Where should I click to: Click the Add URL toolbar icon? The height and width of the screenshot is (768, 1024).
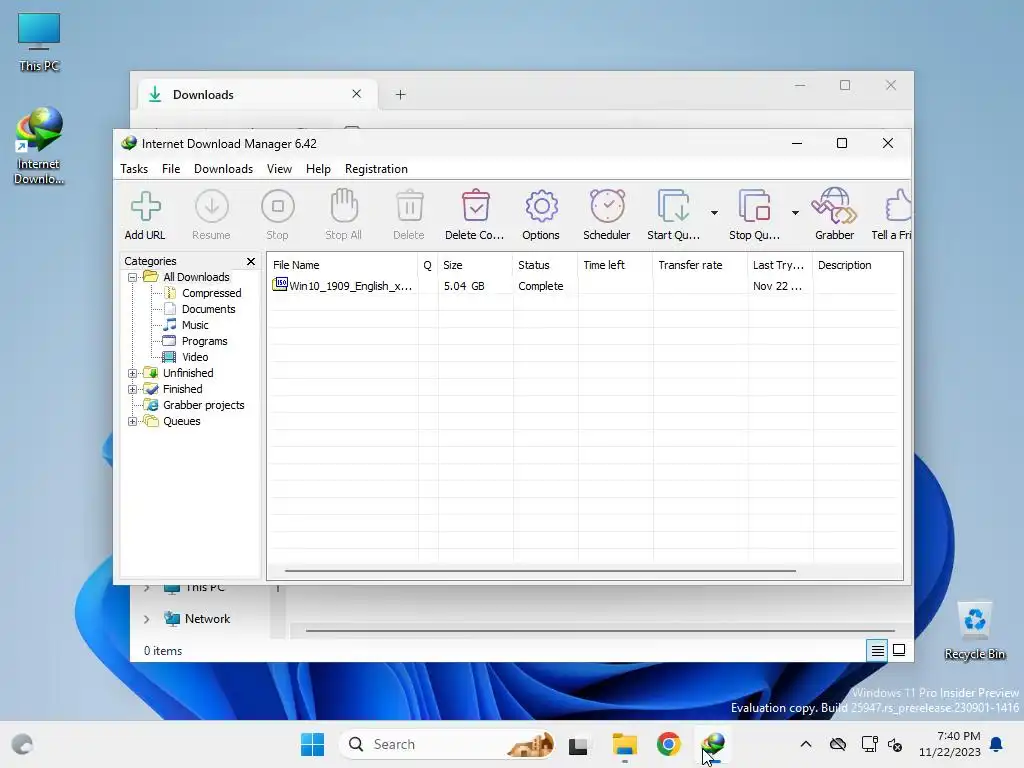pyautogui.click(x=145, y=207)
